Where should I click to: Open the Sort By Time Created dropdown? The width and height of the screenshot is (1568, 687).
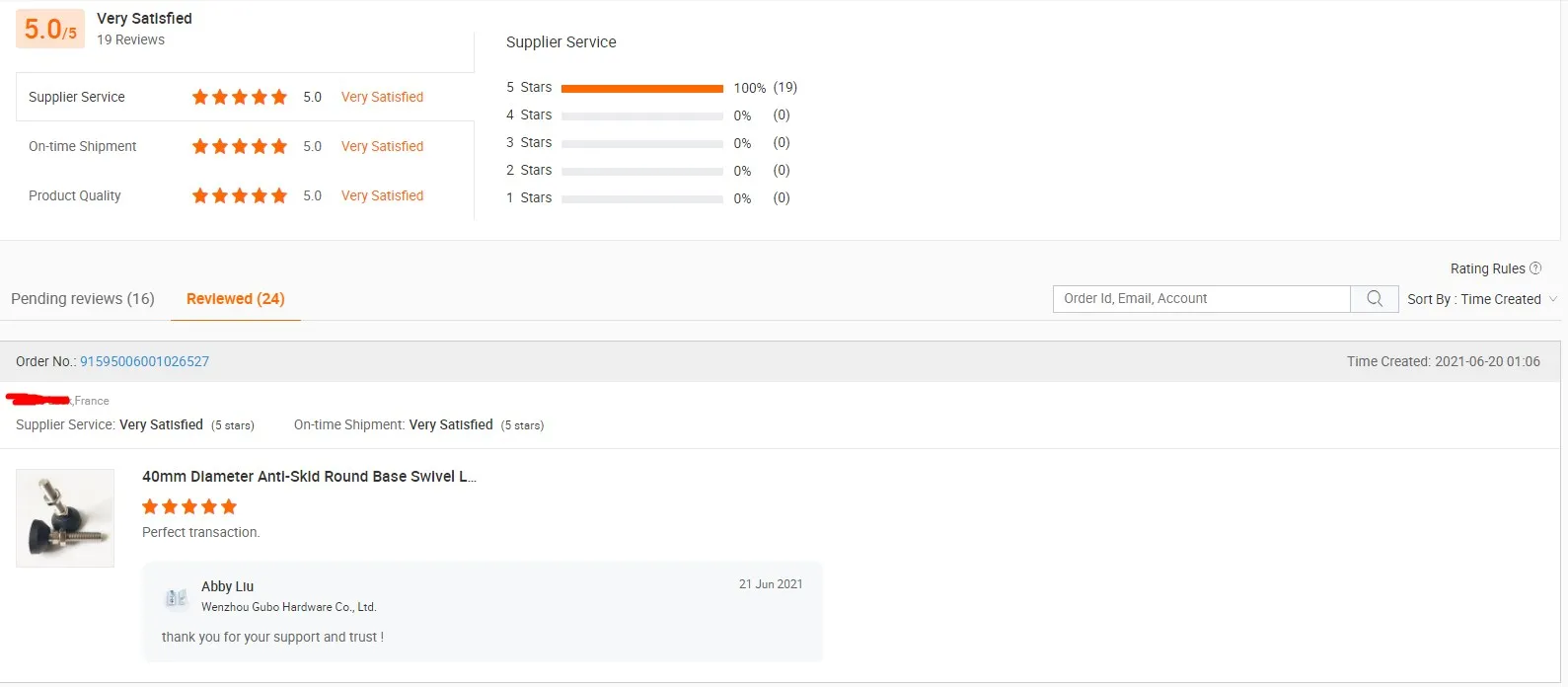click(1481, 299)
